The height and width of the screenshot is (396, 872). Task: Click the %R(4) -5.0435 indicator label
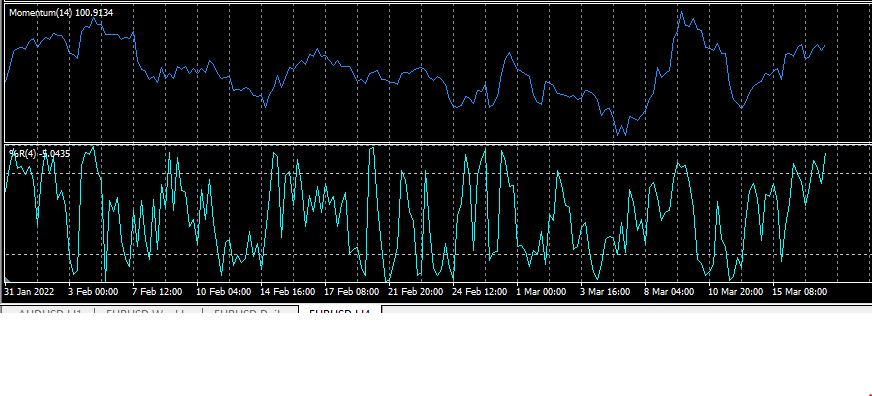(x=39, y=154)
